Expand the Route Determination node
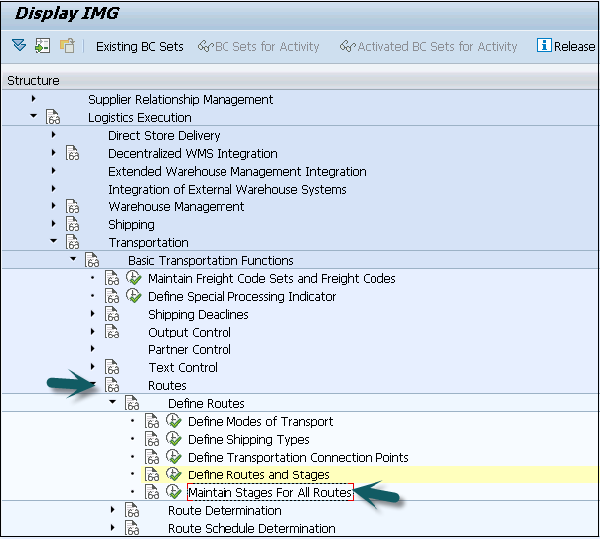 click(x=113, y=511)
